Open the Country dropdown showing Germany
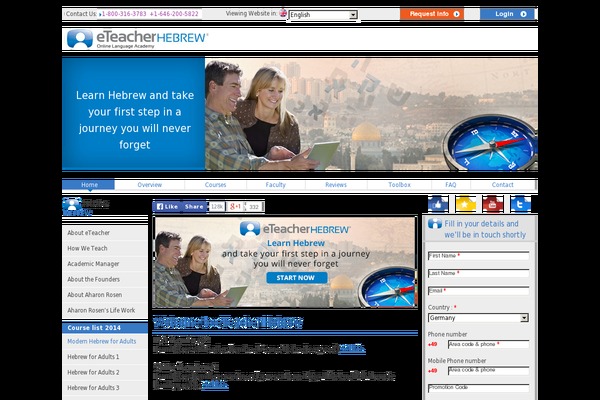Viewport: 600px width, 400px height. (478, 318)
